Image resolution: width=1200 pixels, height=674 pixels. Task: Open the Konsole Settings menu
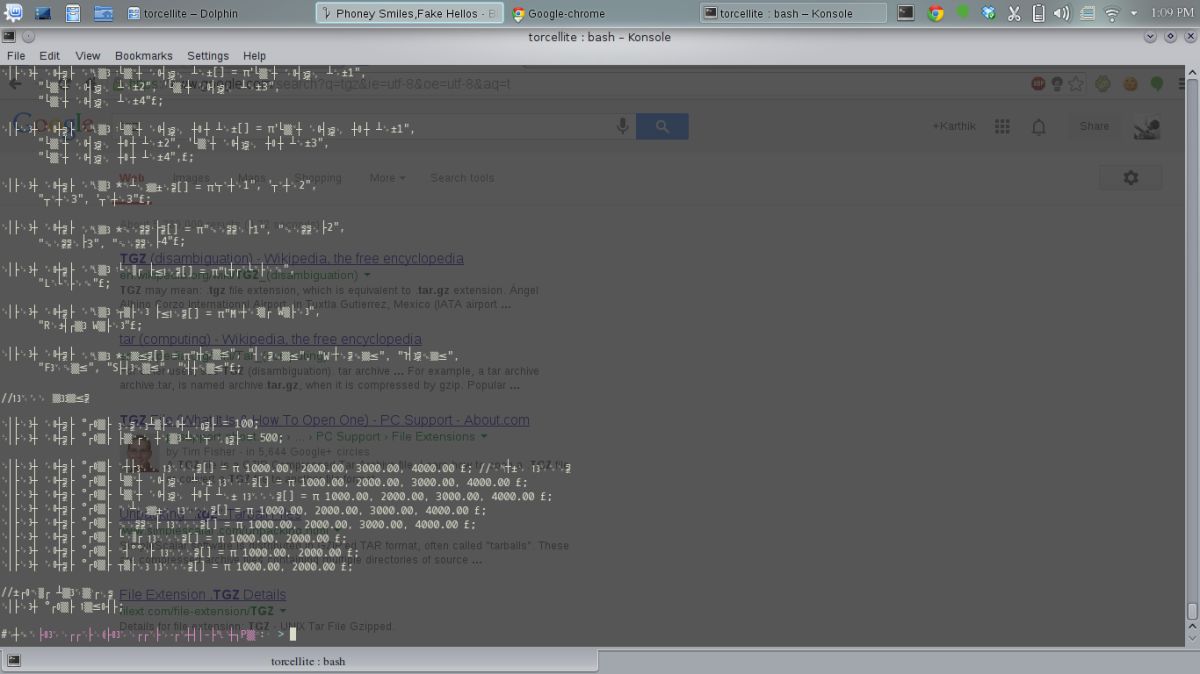[208, 56]
